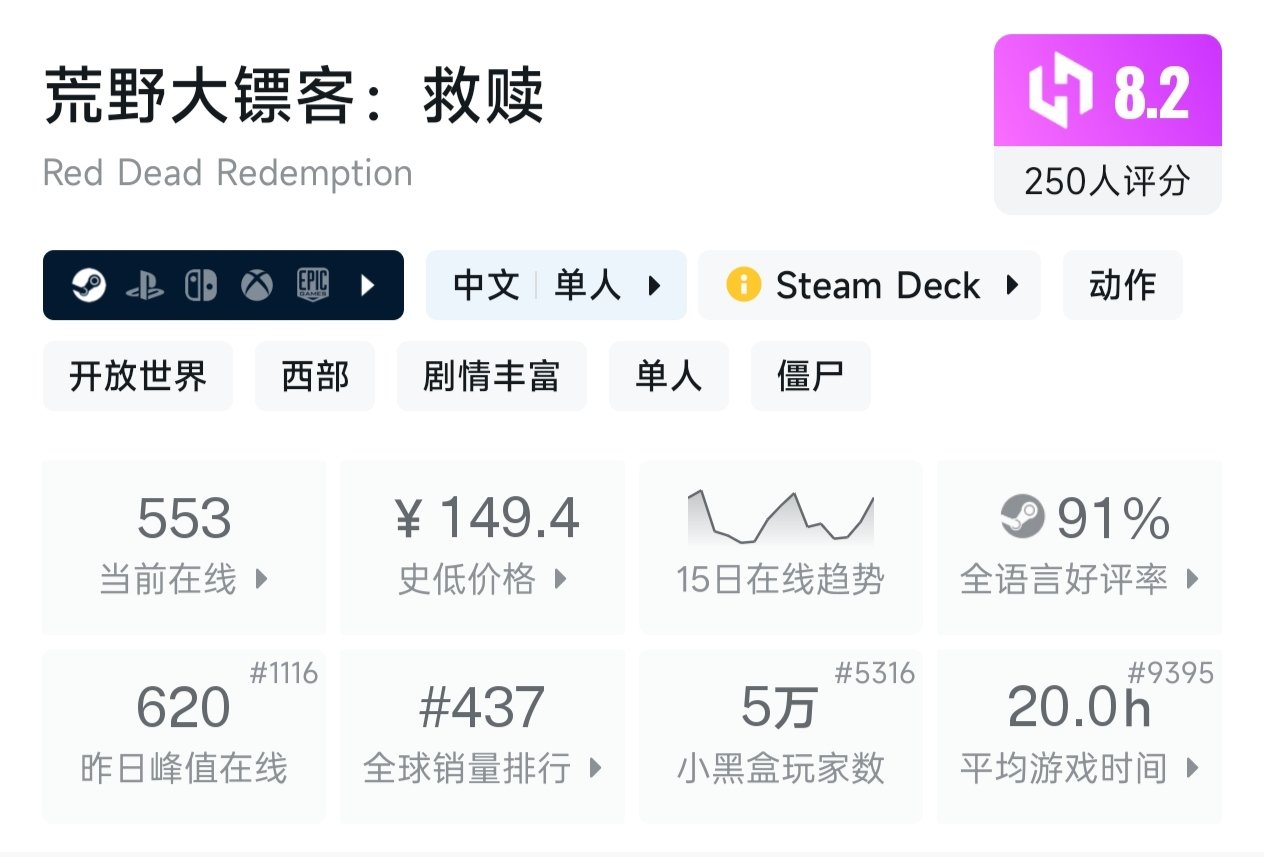The height and width of the screenshot is (857, 1264).
Task: Click the Nintendo Switch platform icon
Action: point(200,286)
